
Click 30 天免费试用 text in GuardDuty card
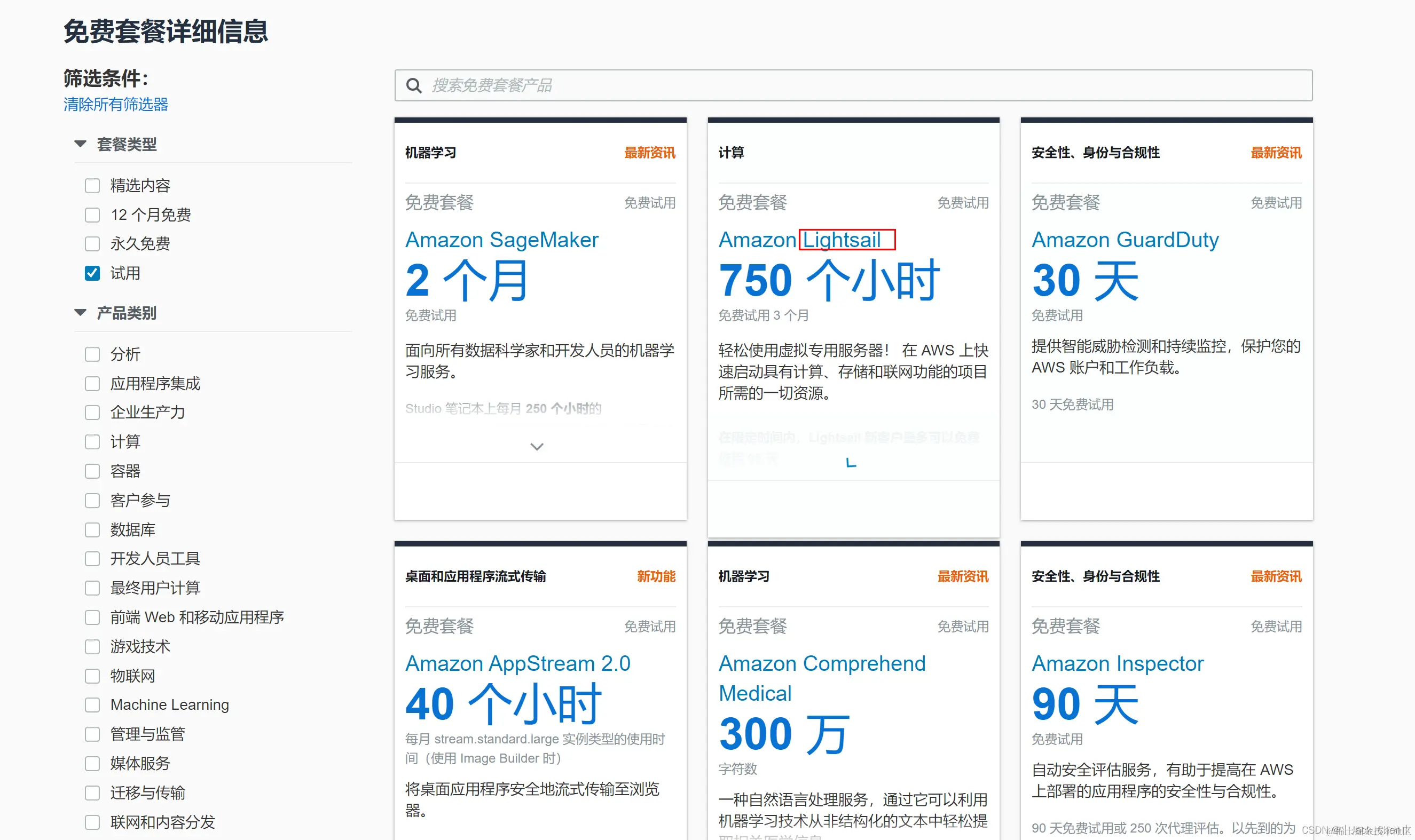1072,405
